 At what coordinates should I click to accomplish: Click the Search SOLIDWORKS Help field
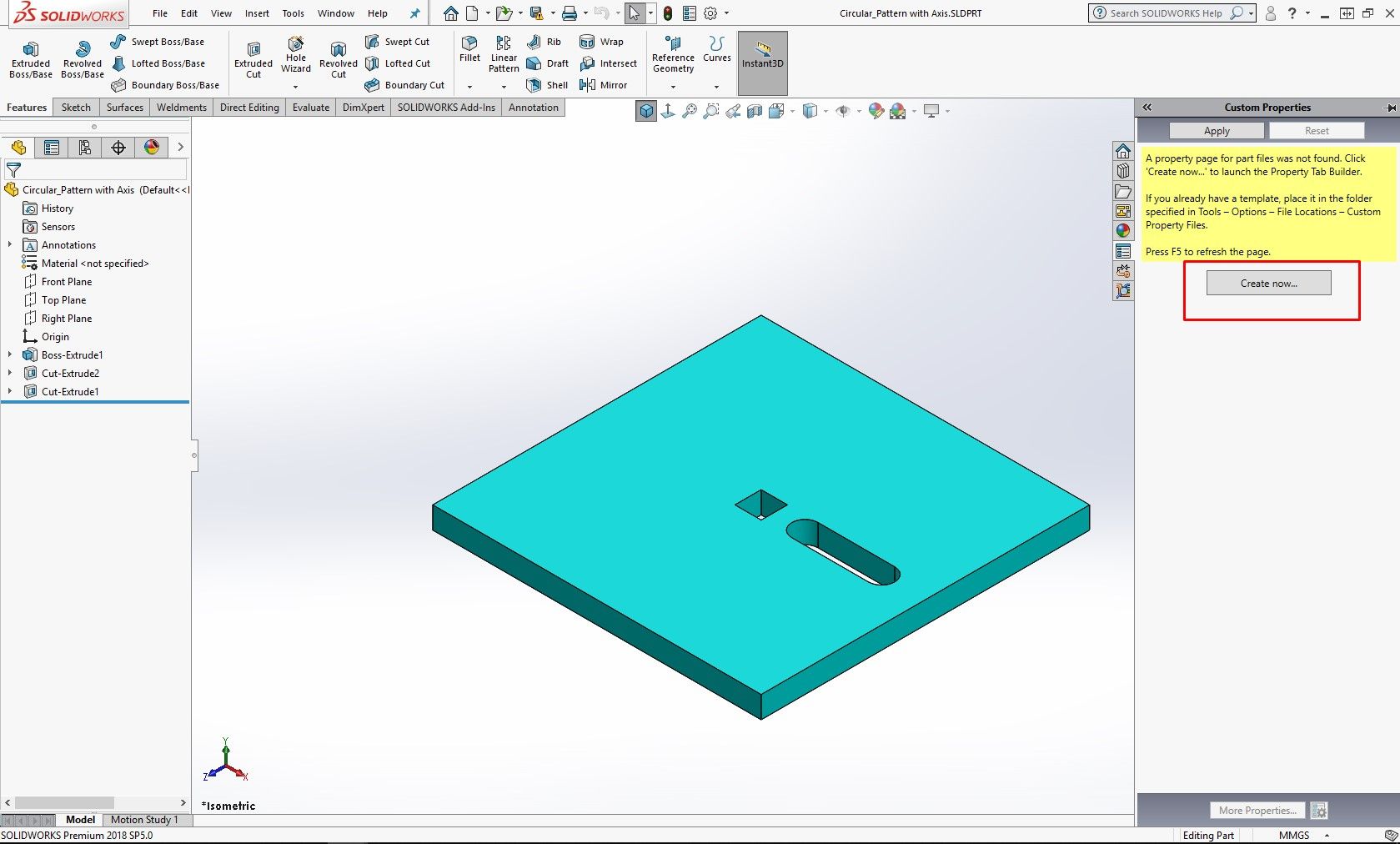pyautogui.click(x=1166, y=13)
